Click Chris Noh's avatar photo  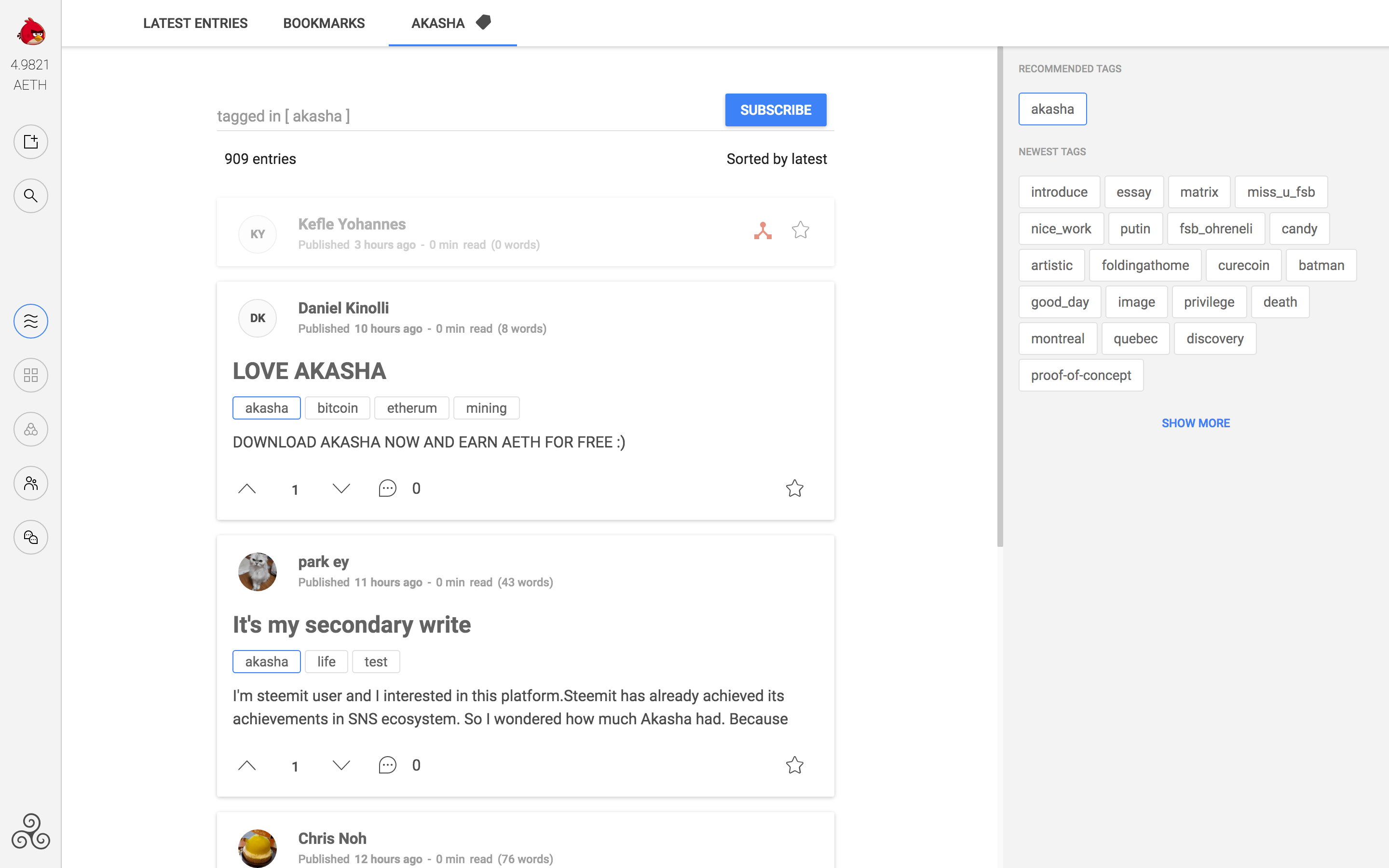(258, 849)
